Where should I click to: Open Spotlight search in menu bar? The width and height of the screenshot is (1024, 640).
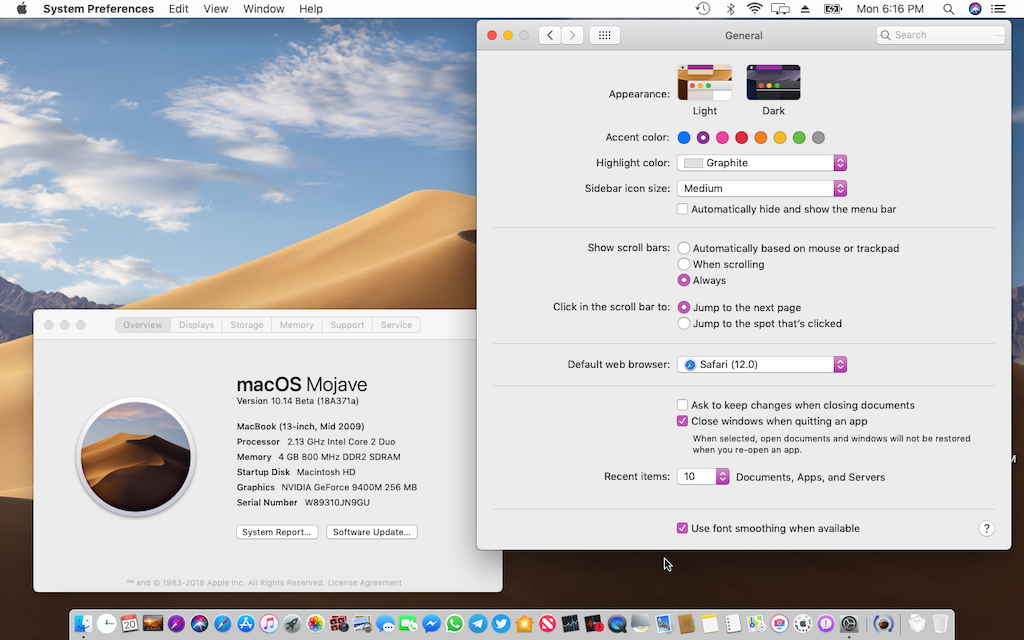[948, 8]
